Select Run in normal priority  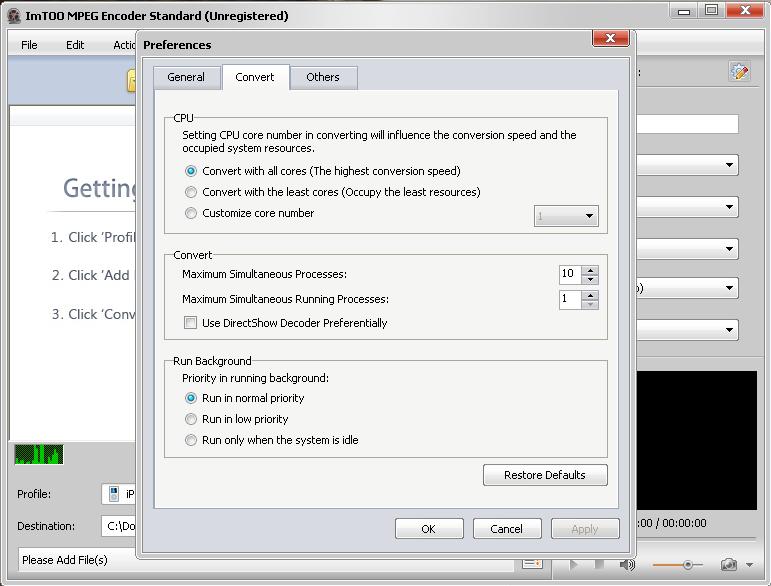[x=191, y=398]
